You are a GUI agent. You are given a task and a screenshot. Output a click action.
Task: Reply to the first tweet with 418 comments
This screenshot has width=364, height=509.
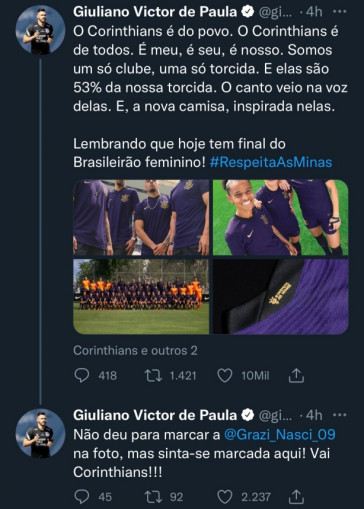(82, 376)
